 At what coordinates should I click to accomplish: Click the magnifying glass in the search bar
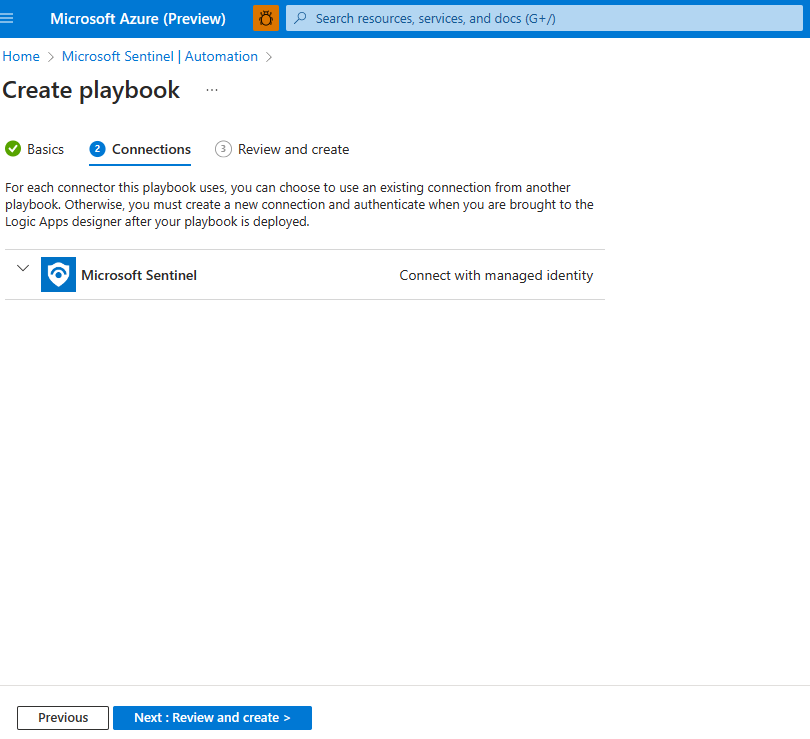point(299,18)
